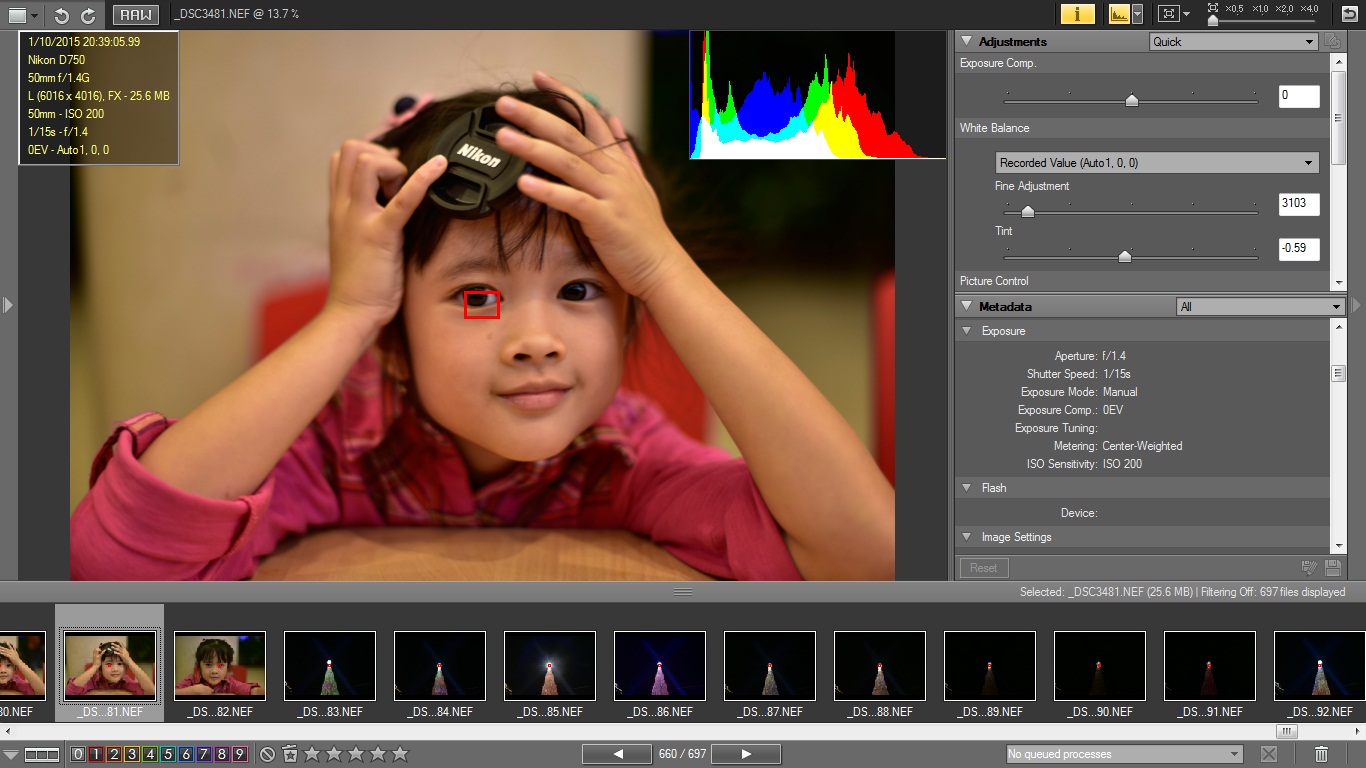1366x768 pixels.
Task: Show the focus point display
Action: coord(1167,14)
